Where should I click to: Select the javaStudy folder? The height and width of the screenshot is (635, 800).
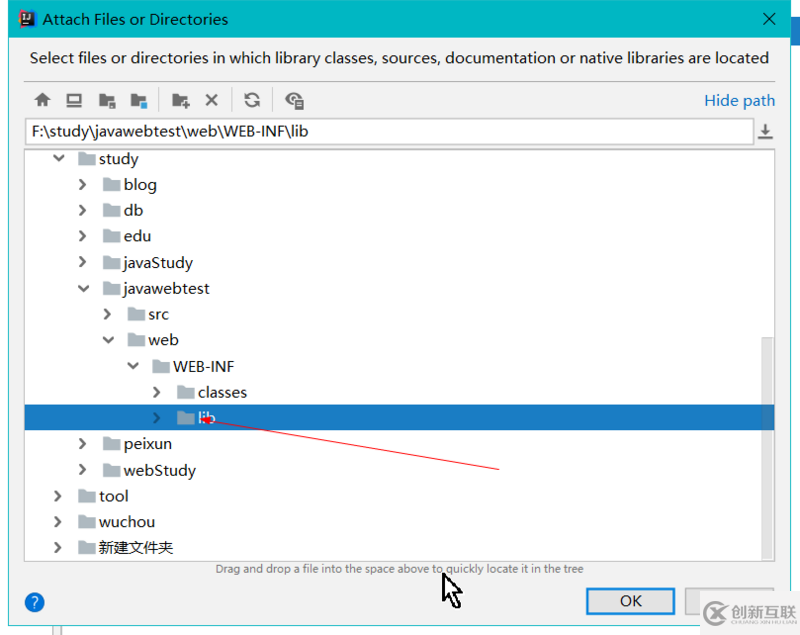click(148, 262)
